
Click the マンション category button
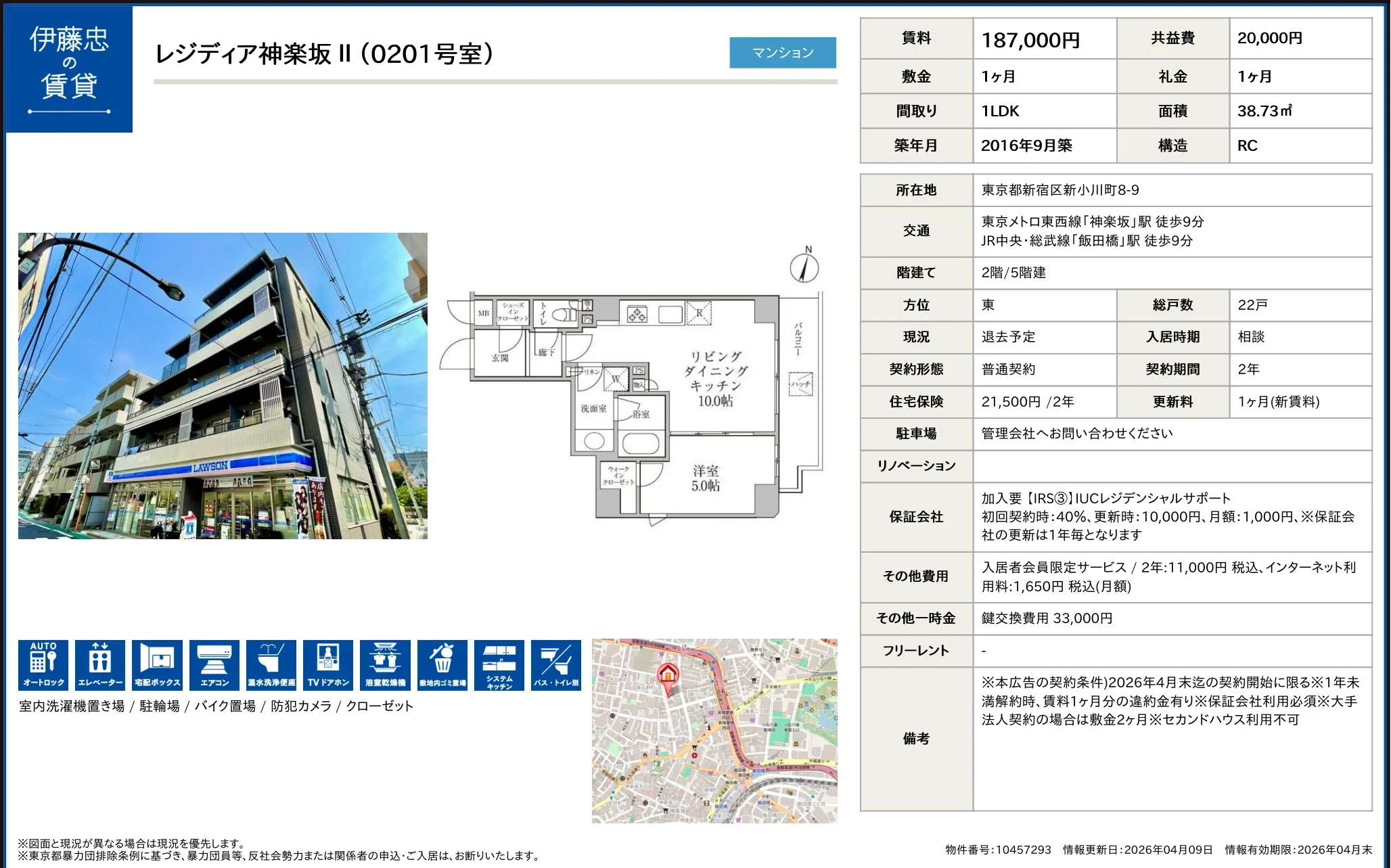point(783,53)
